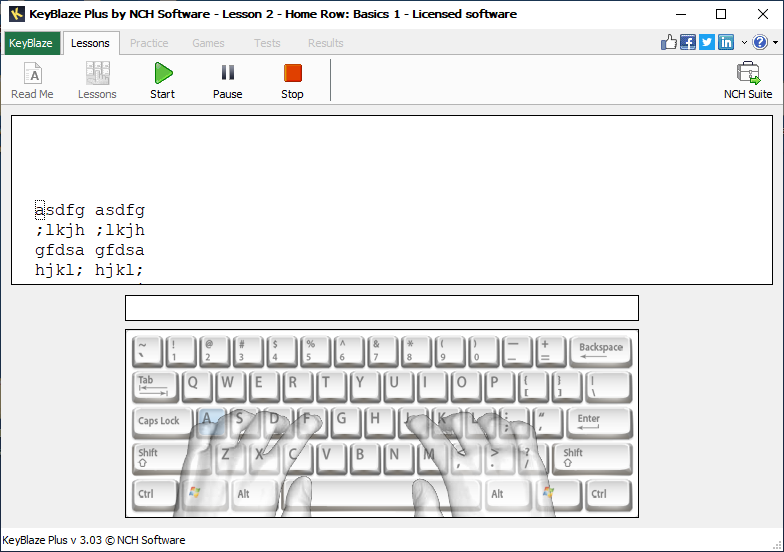Click lesson line 'gfdsa gfdsa'
The height and width of the screenshot is (552, 784).
(90, 250)
